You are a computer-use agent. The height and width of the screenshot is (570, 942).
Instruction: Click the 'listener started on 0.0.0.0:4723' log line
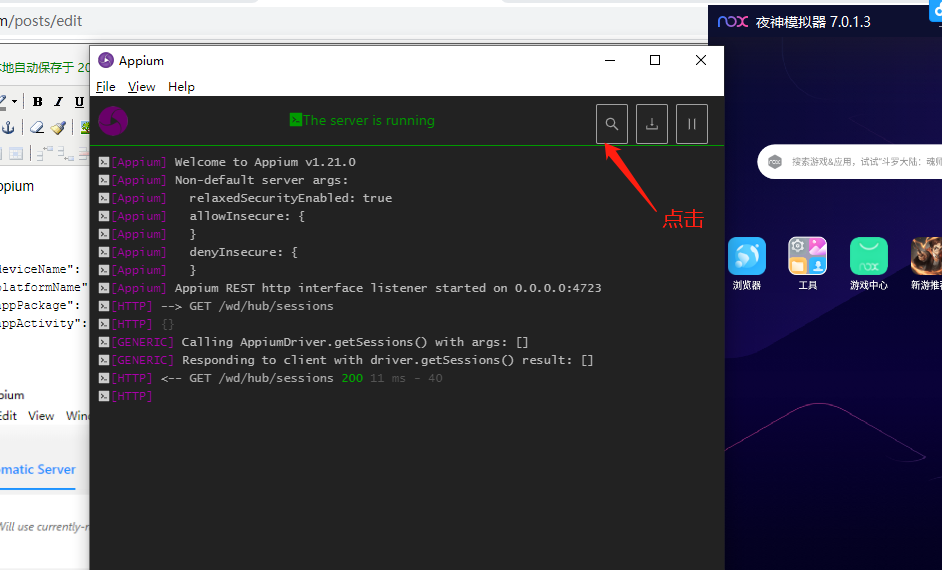pos(388,288)
